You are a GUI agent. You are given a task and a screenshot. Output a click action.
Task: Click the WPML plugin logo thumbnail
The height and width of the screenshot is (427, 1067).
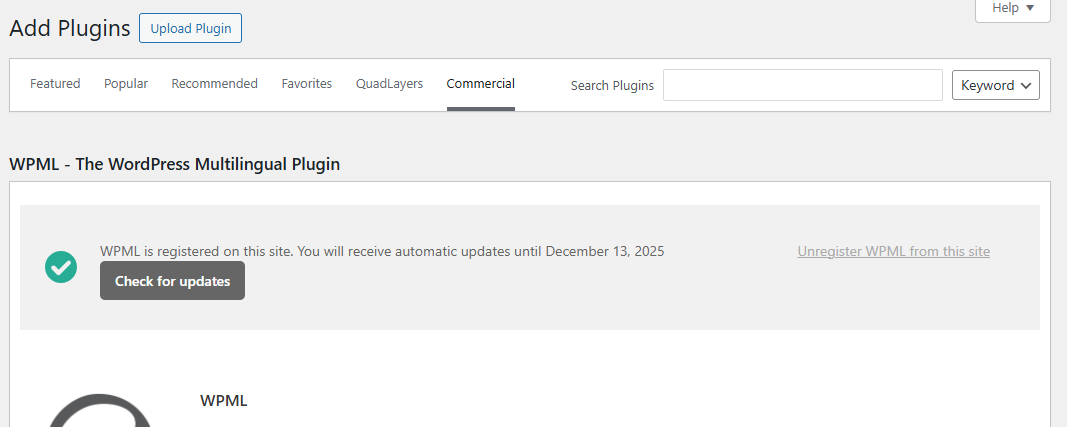point(101,410)
